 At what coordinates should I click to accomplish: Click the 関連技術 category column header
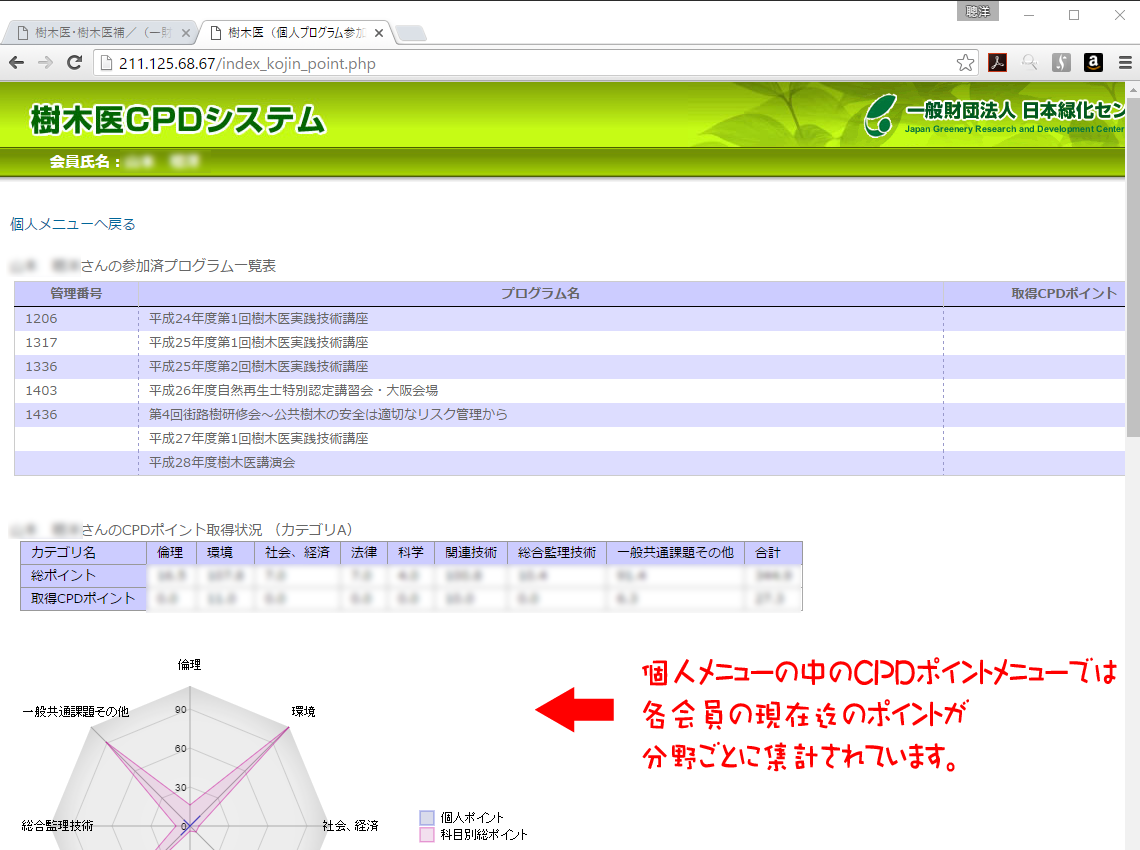tap(471, 553)
